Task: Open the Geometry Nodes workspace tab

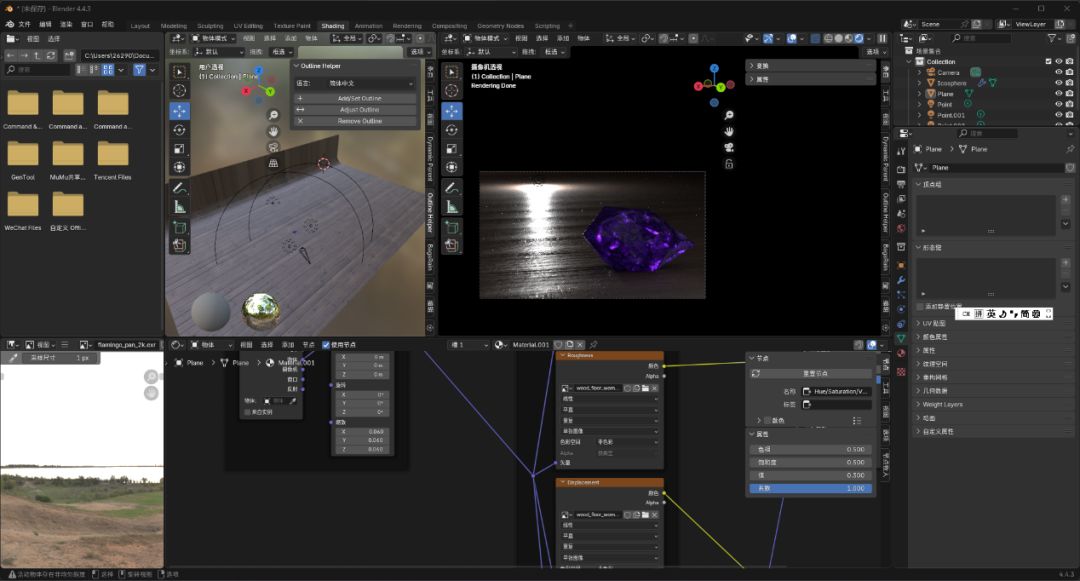Action: [x=500, y=26]
